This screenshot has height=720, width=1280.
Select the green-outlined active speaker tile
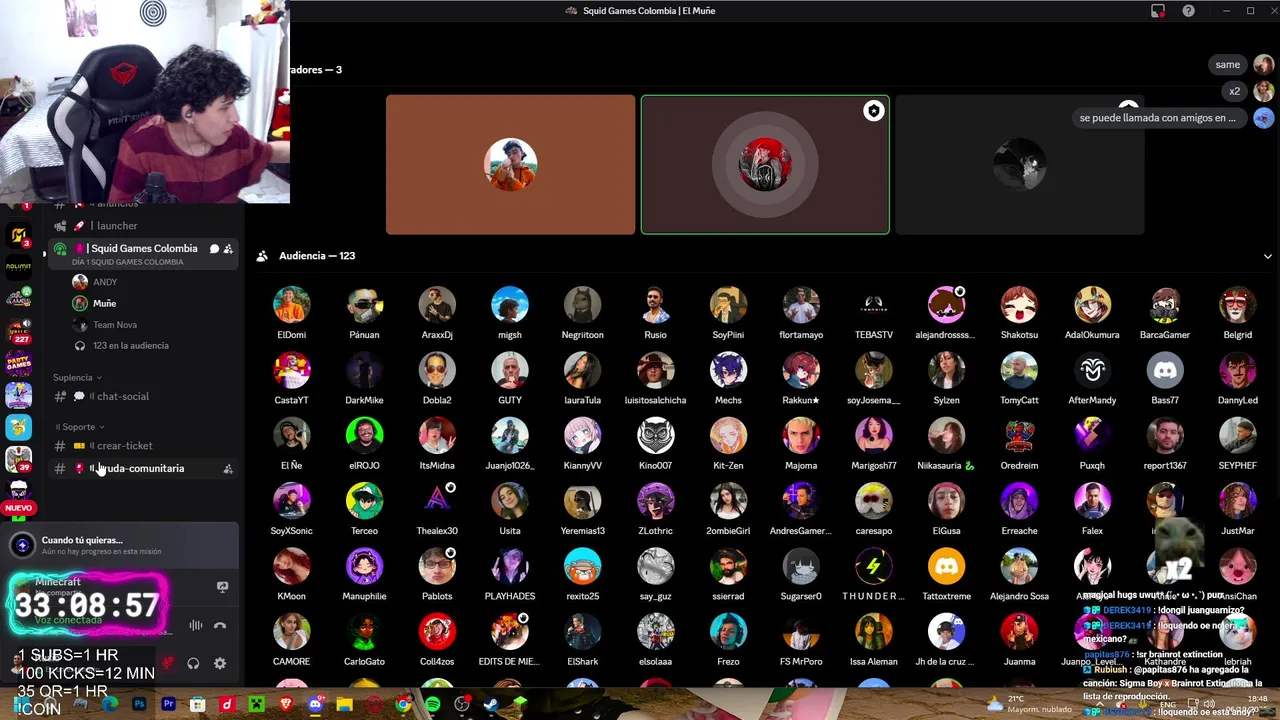click(765, 165)
